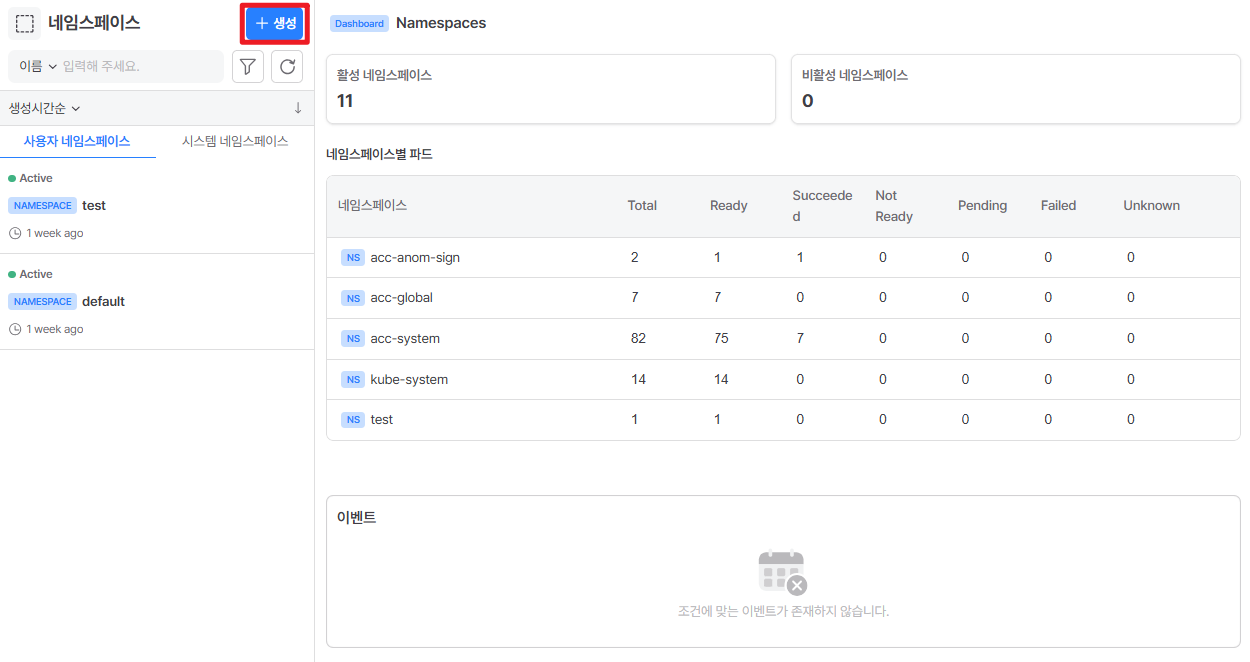Click the acc-global namespace name
This screenshot has height=662, width=1250.
[401, 298]
